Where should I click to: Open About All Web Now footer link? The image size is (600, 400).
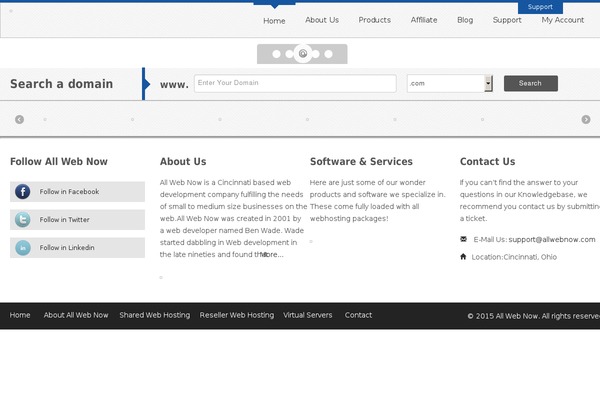[76, 315]
